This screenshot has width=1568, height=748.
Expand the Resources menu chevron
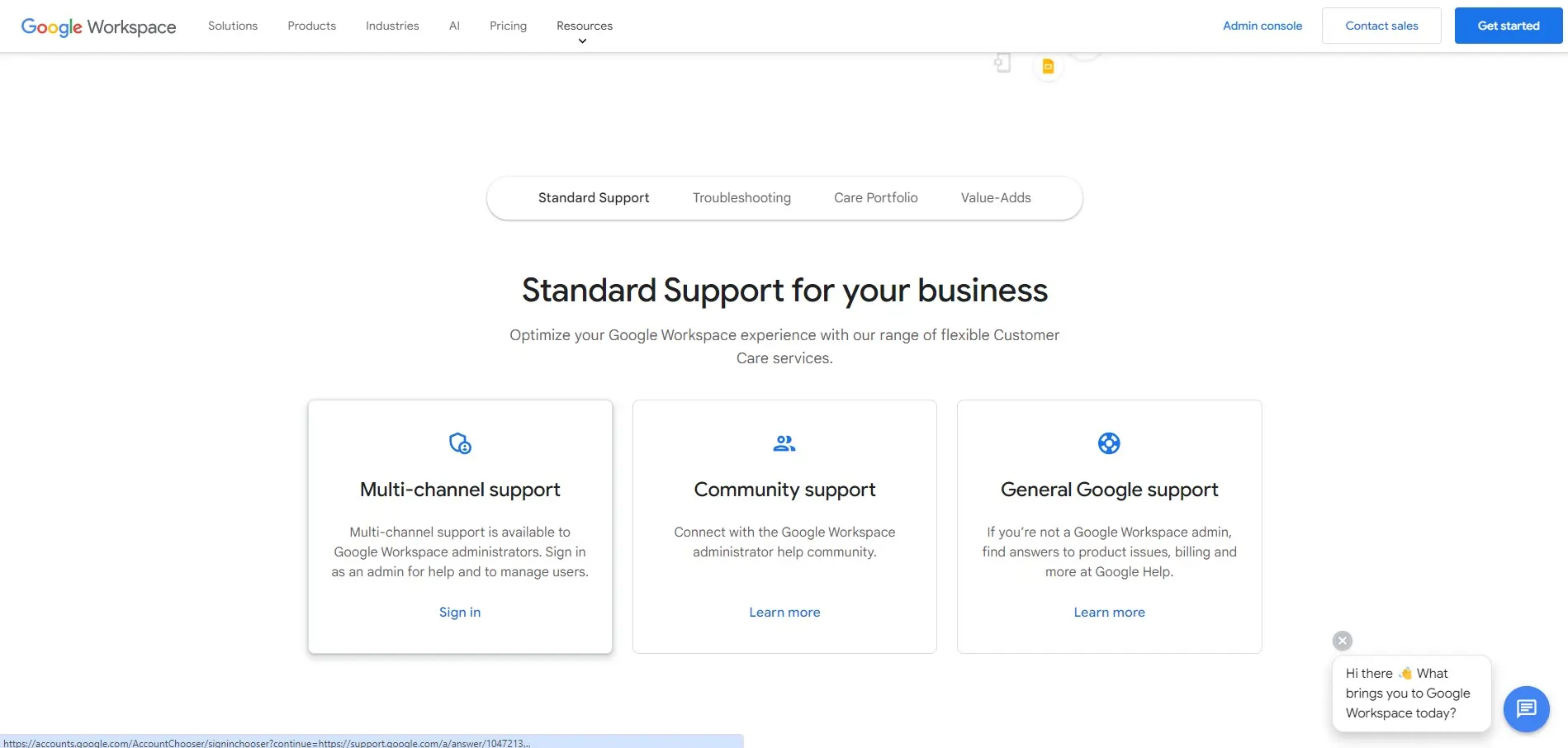(582, 41)
